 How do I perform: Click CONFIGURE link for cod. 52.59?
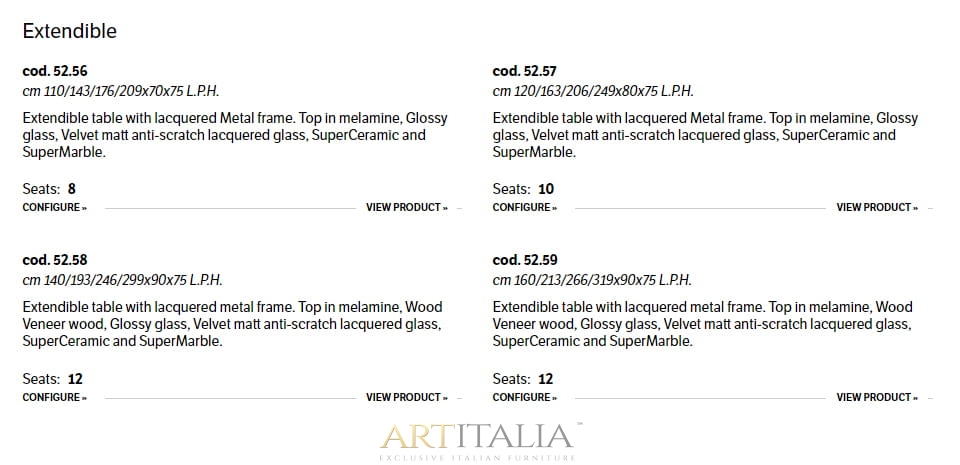click(x=524, y=398)
